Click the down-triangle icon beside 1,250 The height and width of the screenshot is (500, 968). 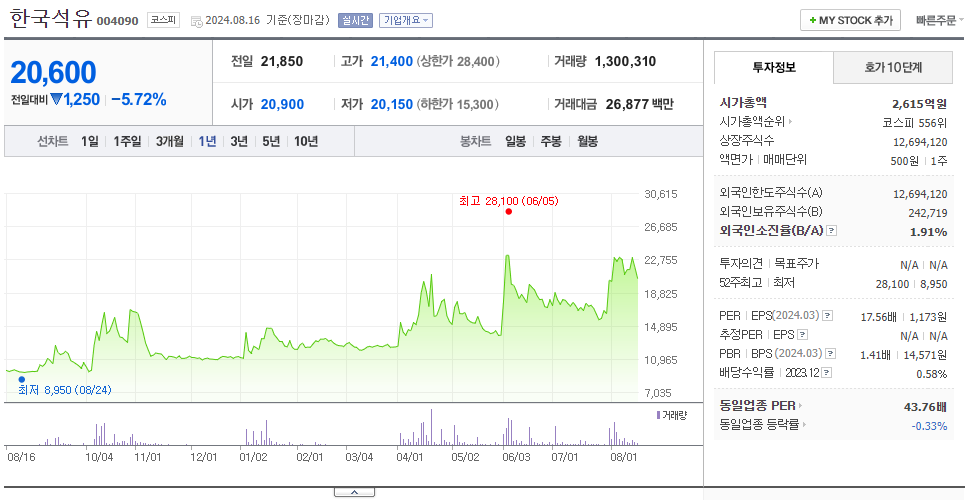point(57,99)
